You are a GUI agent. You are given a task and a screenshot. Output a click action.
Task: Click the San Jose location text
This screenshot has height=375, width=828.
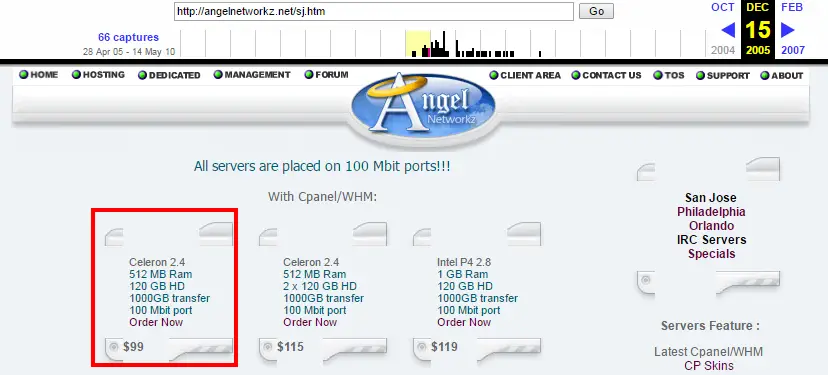tap(711, 198)
